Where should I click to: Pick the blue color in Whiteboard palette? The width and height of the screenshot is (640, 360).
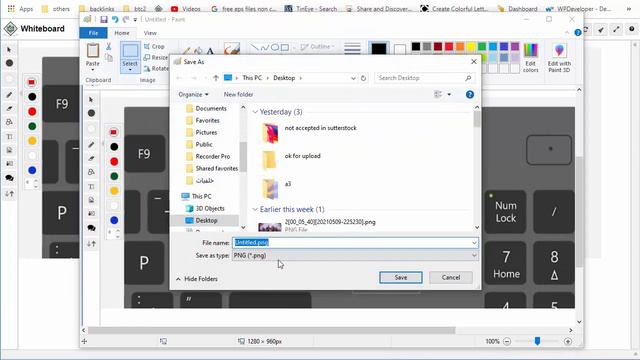(x=32, y=170)
